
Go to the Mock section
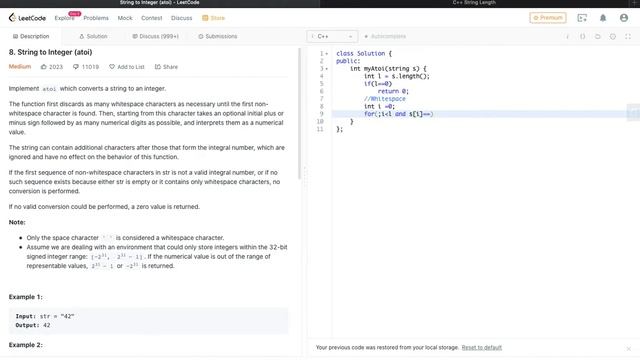pos(125,18)
